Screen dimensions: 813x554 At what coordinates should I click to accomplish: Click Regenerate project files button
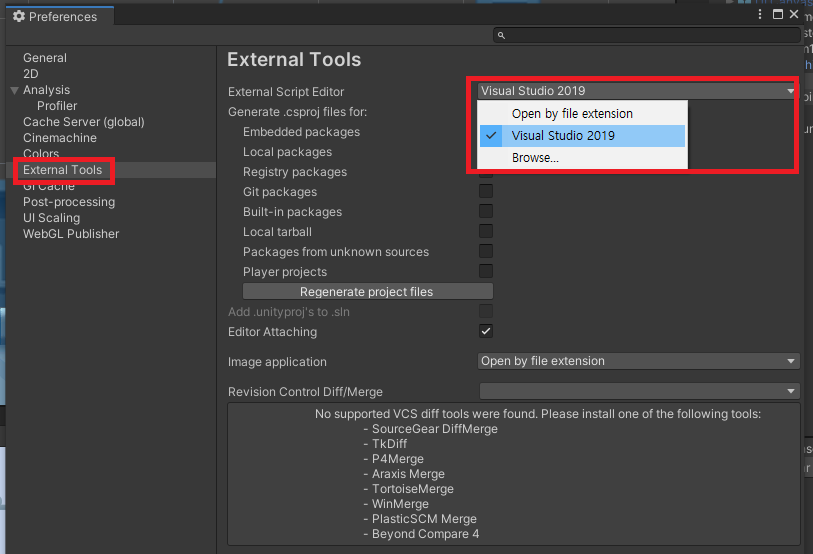coord(368,292)
